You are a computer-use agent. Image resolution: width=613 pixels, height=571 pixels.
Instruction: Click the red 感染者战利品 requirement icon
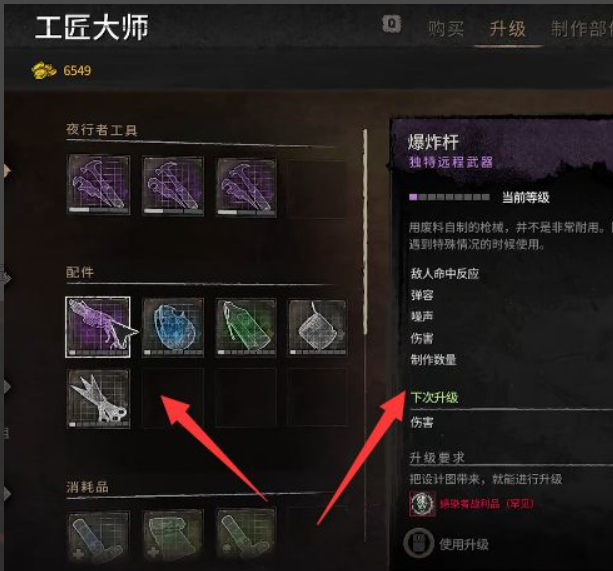coord(423,504)
